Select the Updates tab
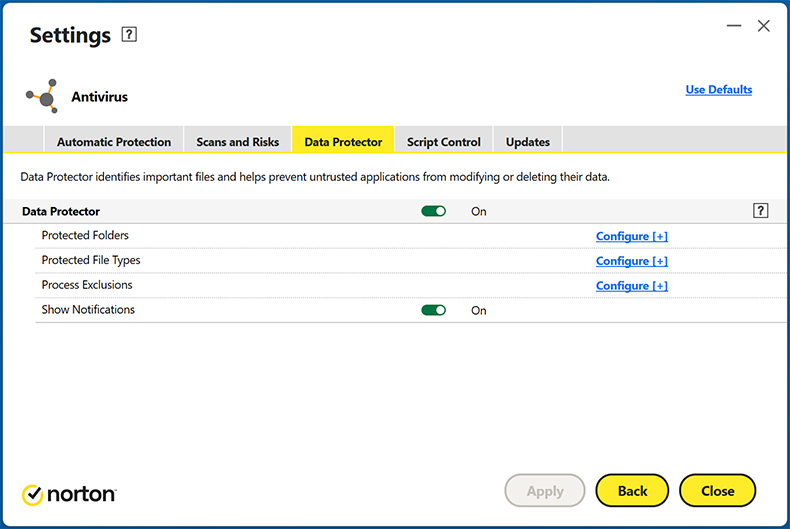790x529 pixels. [x=528, y=142]
